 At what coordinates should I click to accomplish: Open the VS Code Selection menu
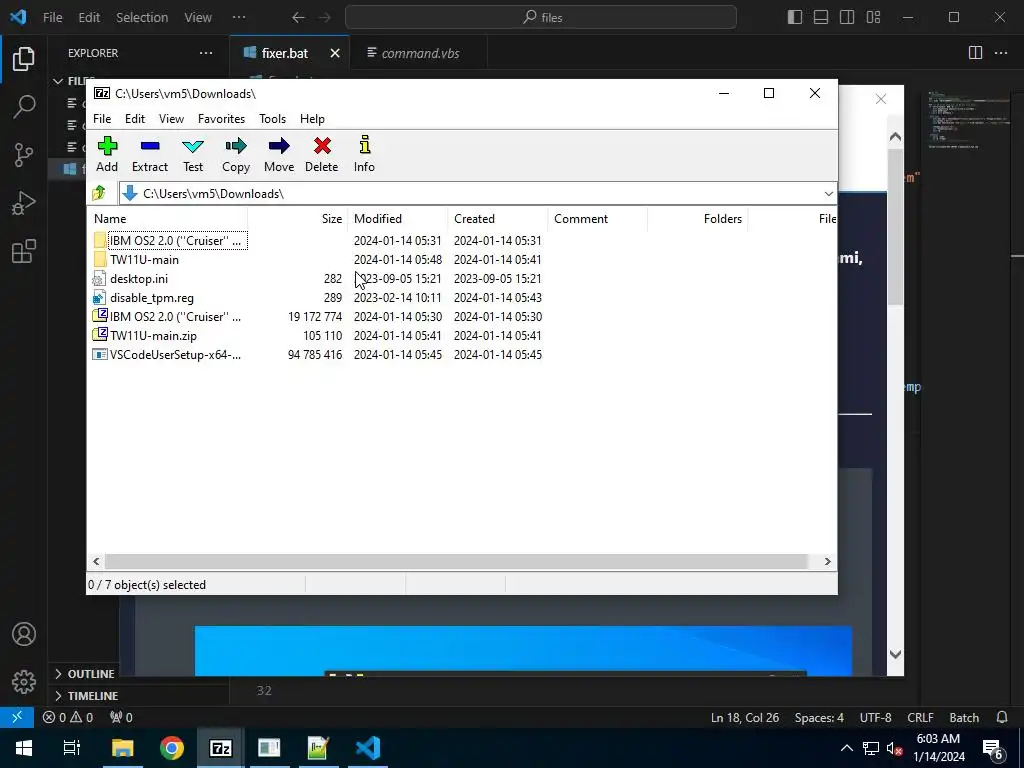click(142, 18)
